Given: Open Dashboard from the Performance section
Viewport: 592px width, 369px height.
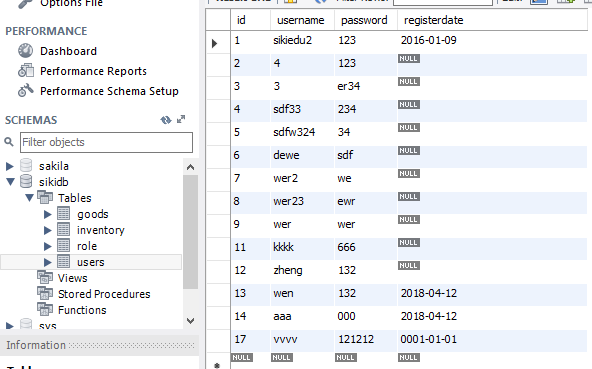Looking at the screenshot, I should [68, 51].
